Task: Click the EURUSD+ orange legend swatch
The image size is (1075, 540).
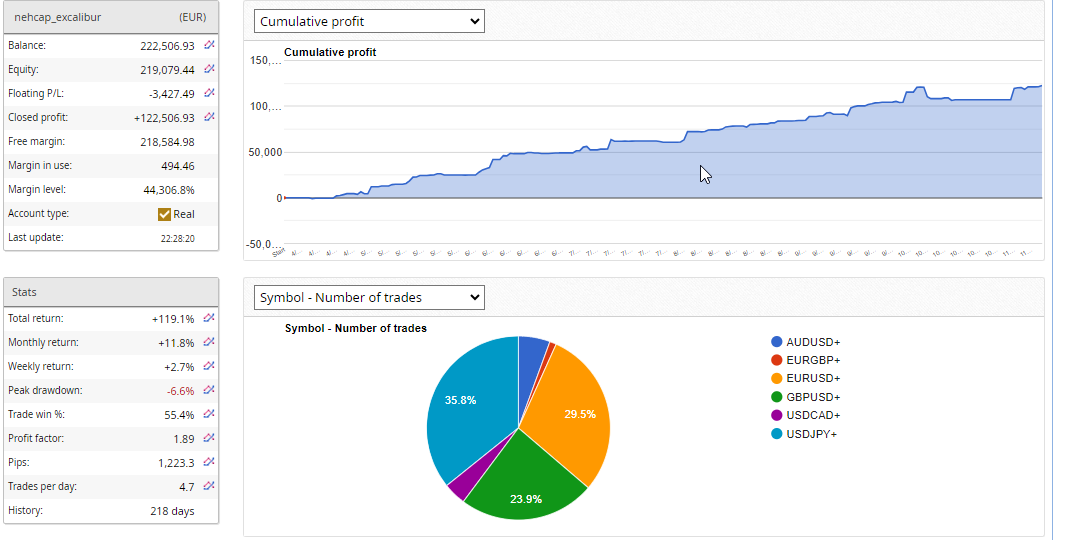Action: 777,378
